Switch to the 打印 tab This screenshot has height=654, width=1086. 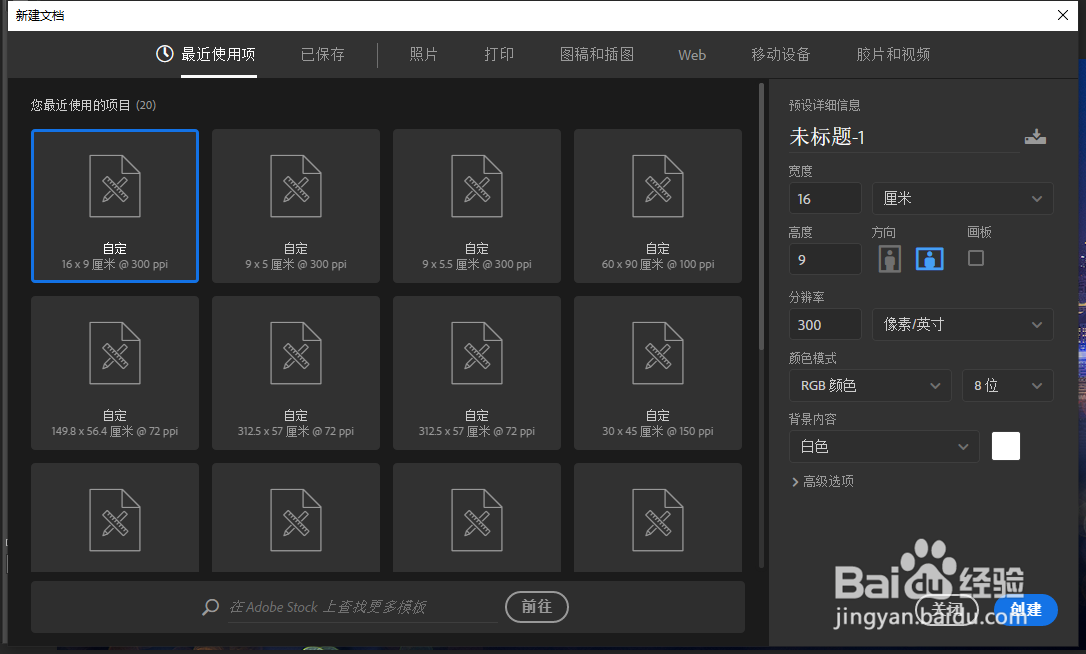(x=499, y=55)
